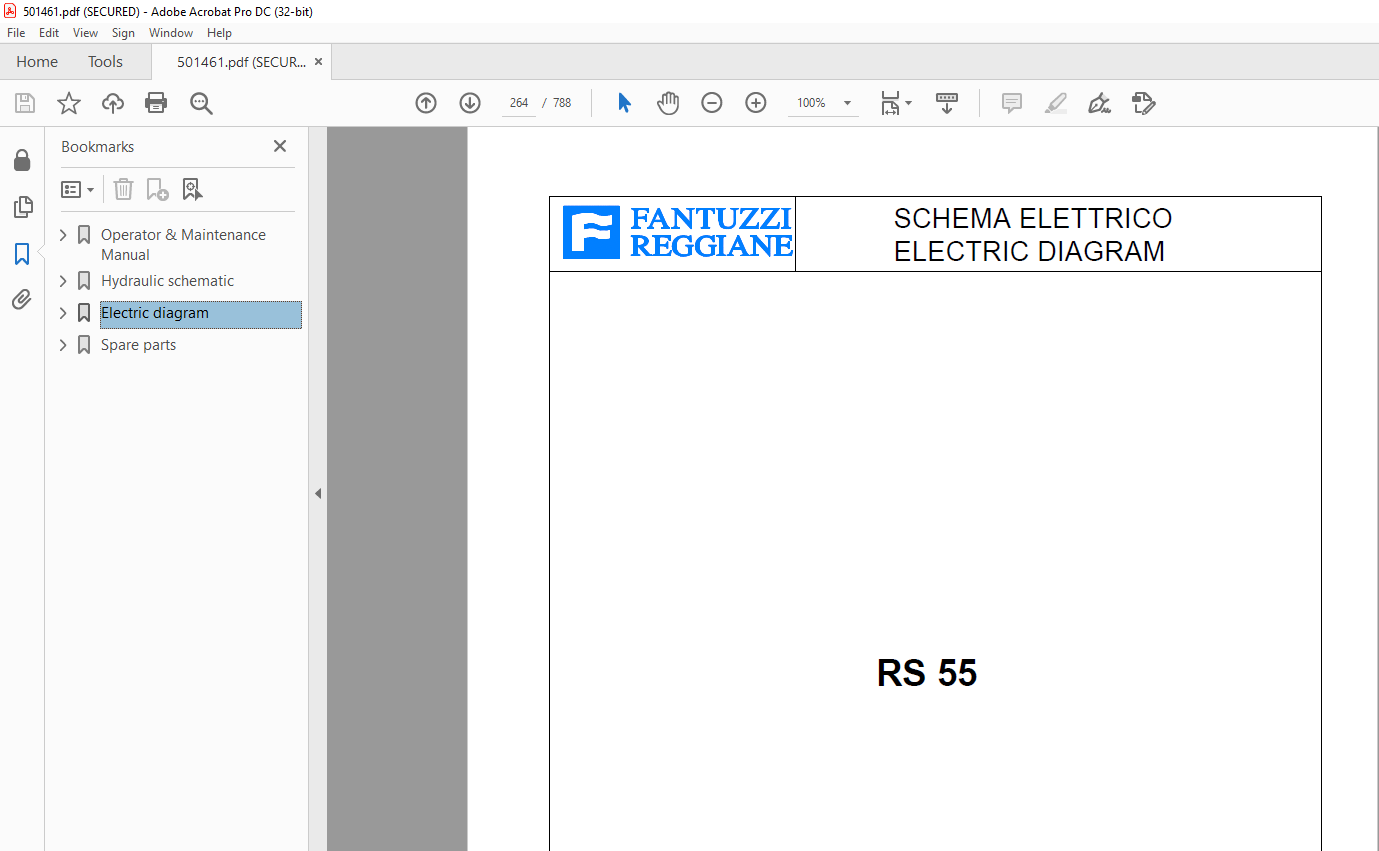Toggle the Bookmarks side panel icon
This screenshot has height=851, width=1379.
coord(22,254)
